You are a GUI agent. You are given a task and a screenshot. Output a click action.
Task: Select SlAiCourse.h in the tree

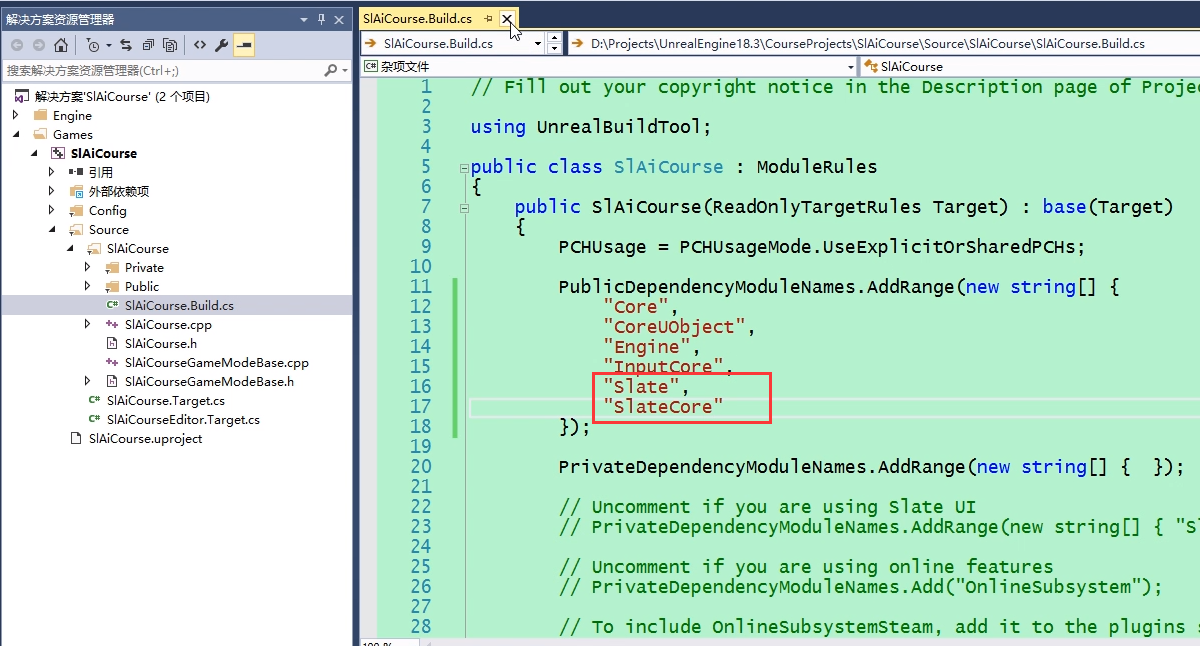pyautogui.click(x=161, y=343)
